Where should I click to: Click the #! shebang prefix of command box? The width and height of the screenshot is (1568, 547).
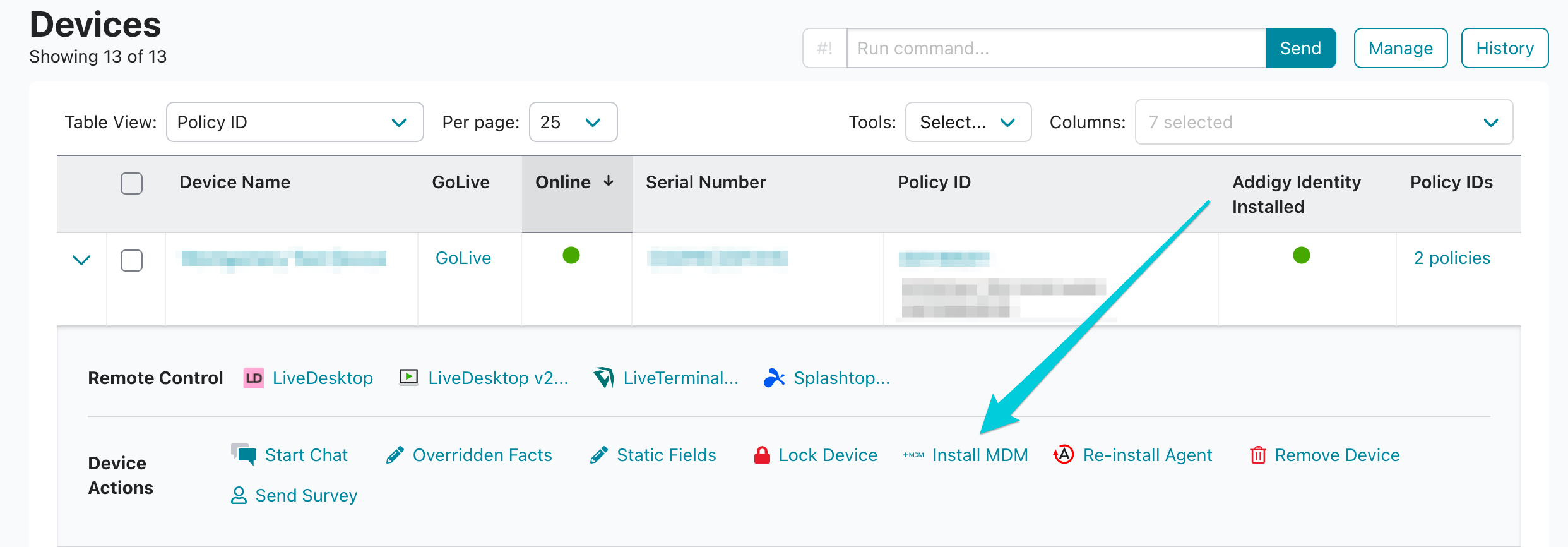[x=825, y=48]
